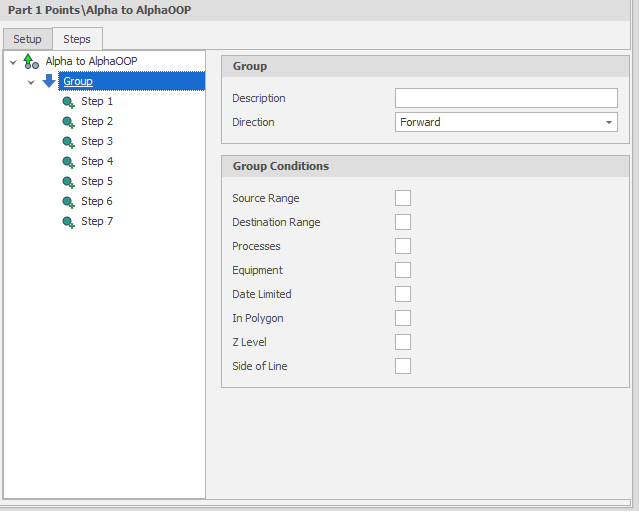Open the Direction dropdown
The width and height of the screenshot is (639, 512).
click(x=608, y=122)
